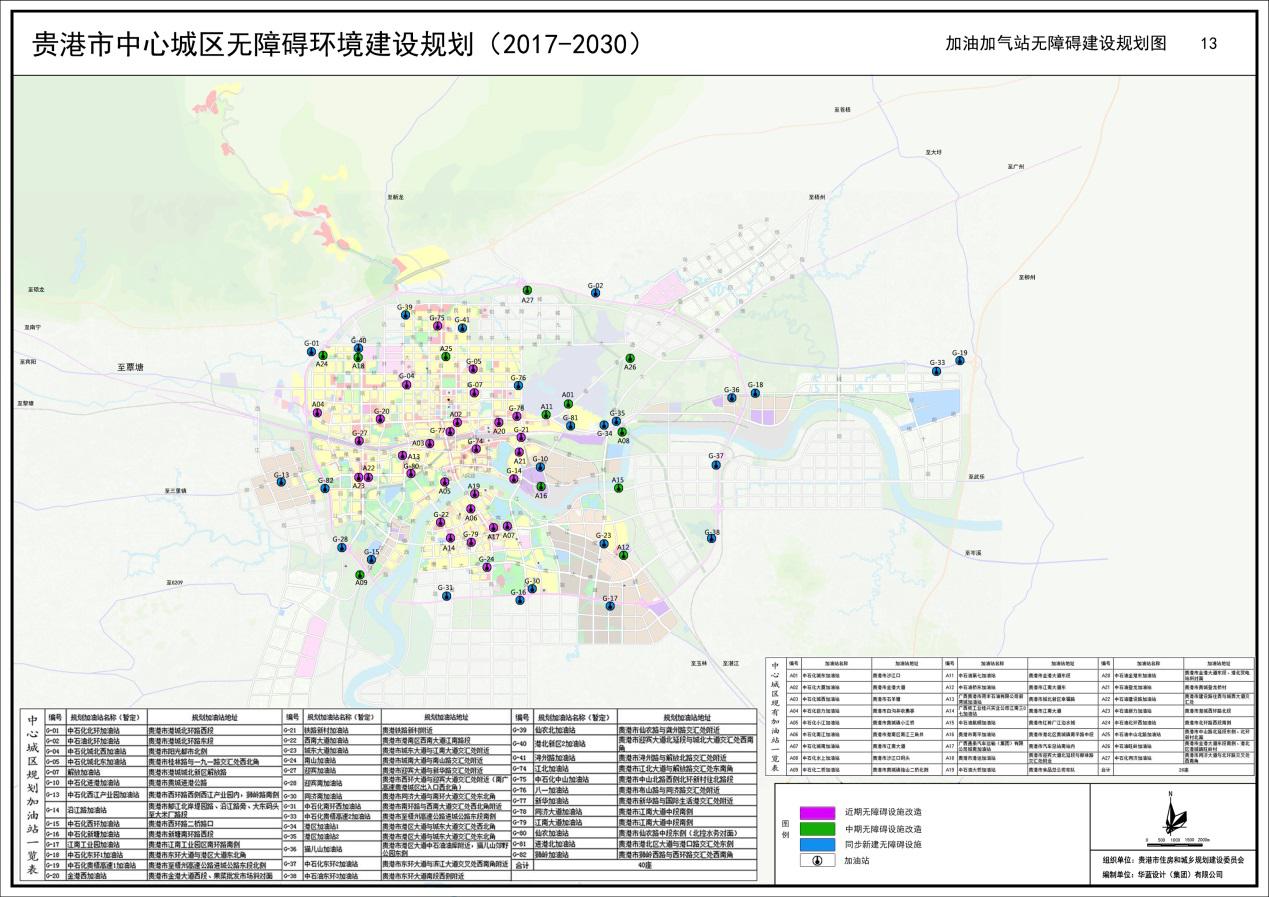
Task: Click the green A26 station marker
Action: pyautogui.click(x=630, y=358)
